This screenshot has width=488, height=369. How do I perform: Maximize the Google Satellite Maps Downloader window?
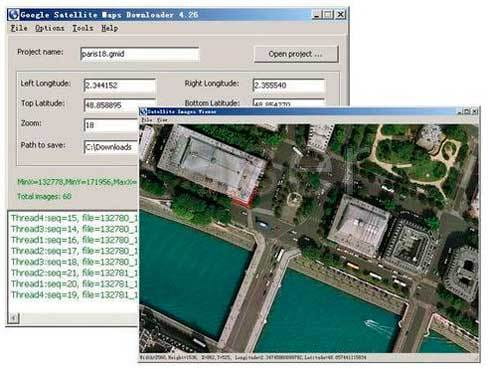(x=328, y=15)
